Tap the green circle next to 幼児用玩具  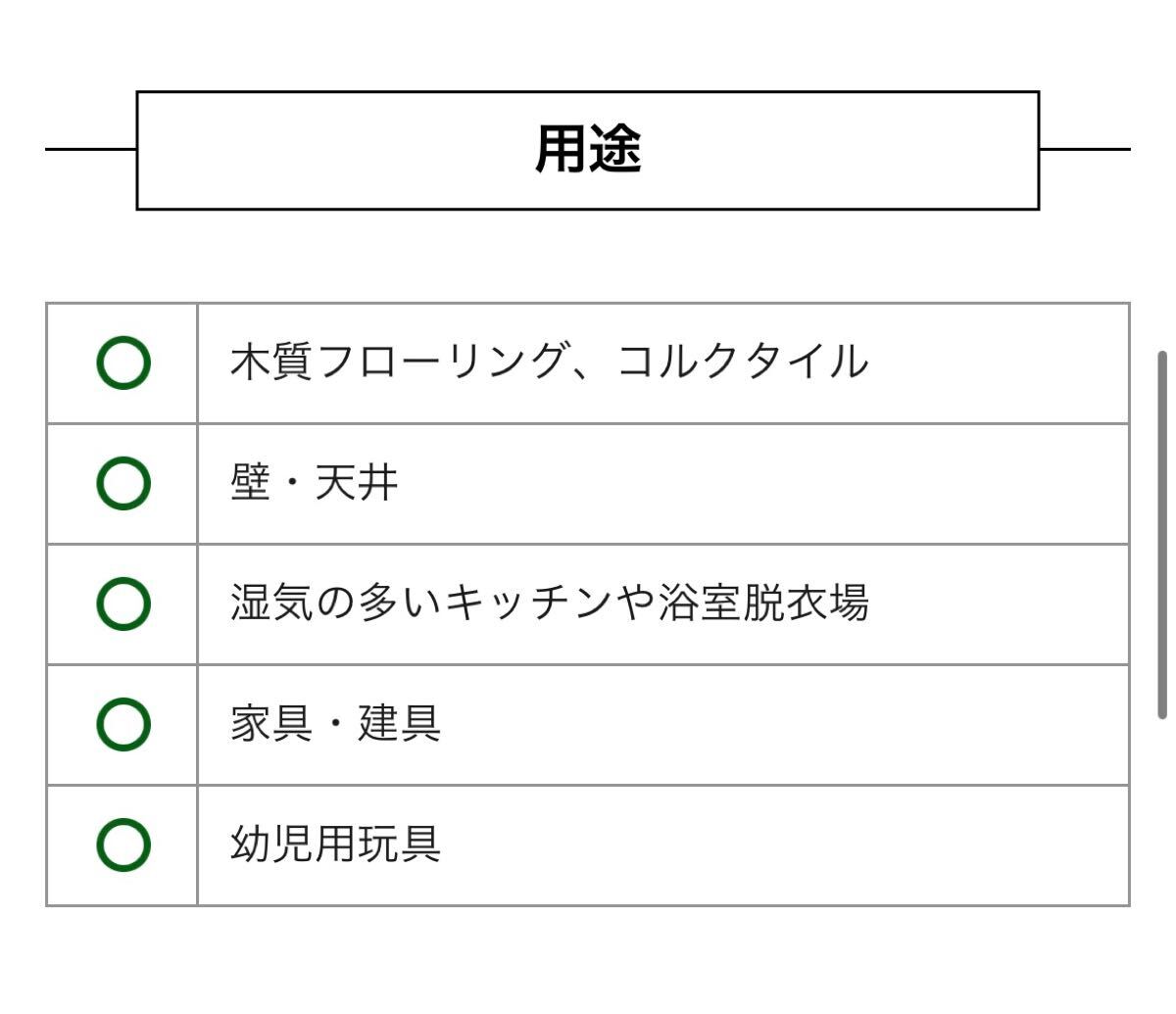click(123, 845)
